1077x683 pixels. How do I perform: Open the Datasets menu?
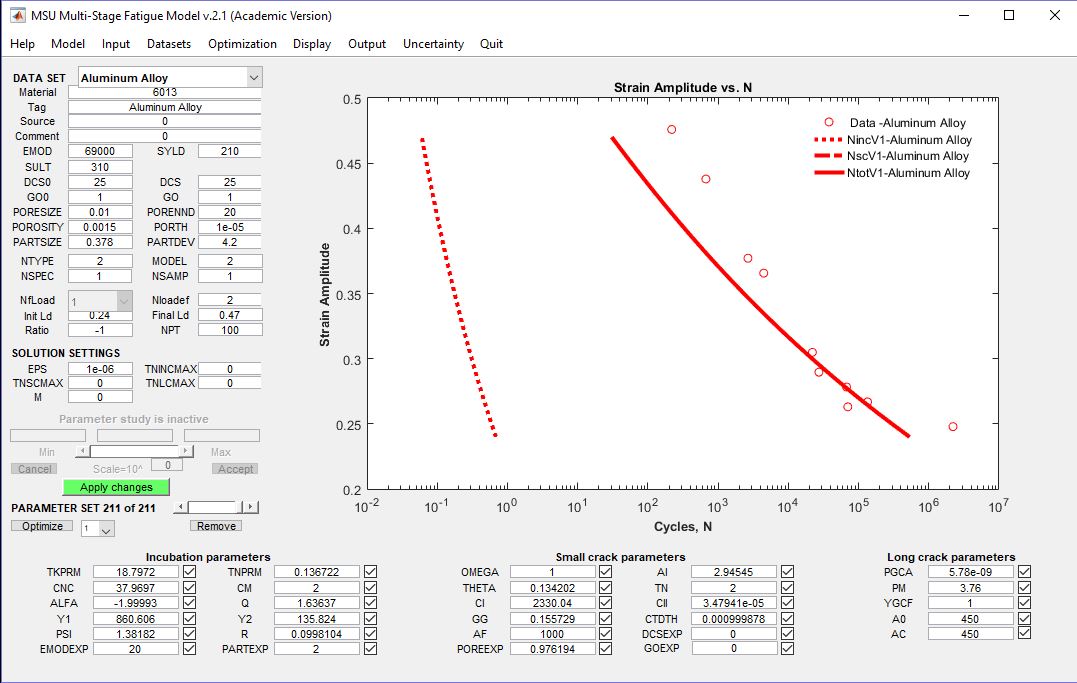click(169, 44)
